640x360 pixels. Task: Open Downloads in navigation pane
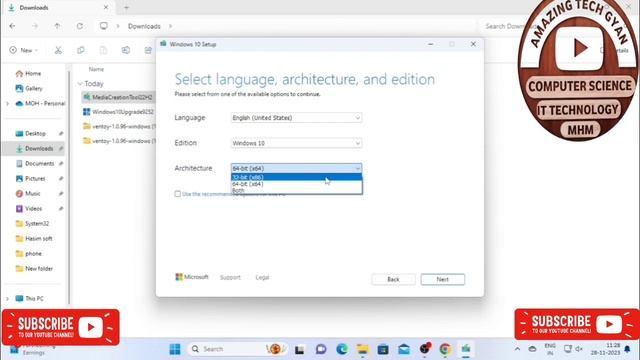(x=34, y=149)
